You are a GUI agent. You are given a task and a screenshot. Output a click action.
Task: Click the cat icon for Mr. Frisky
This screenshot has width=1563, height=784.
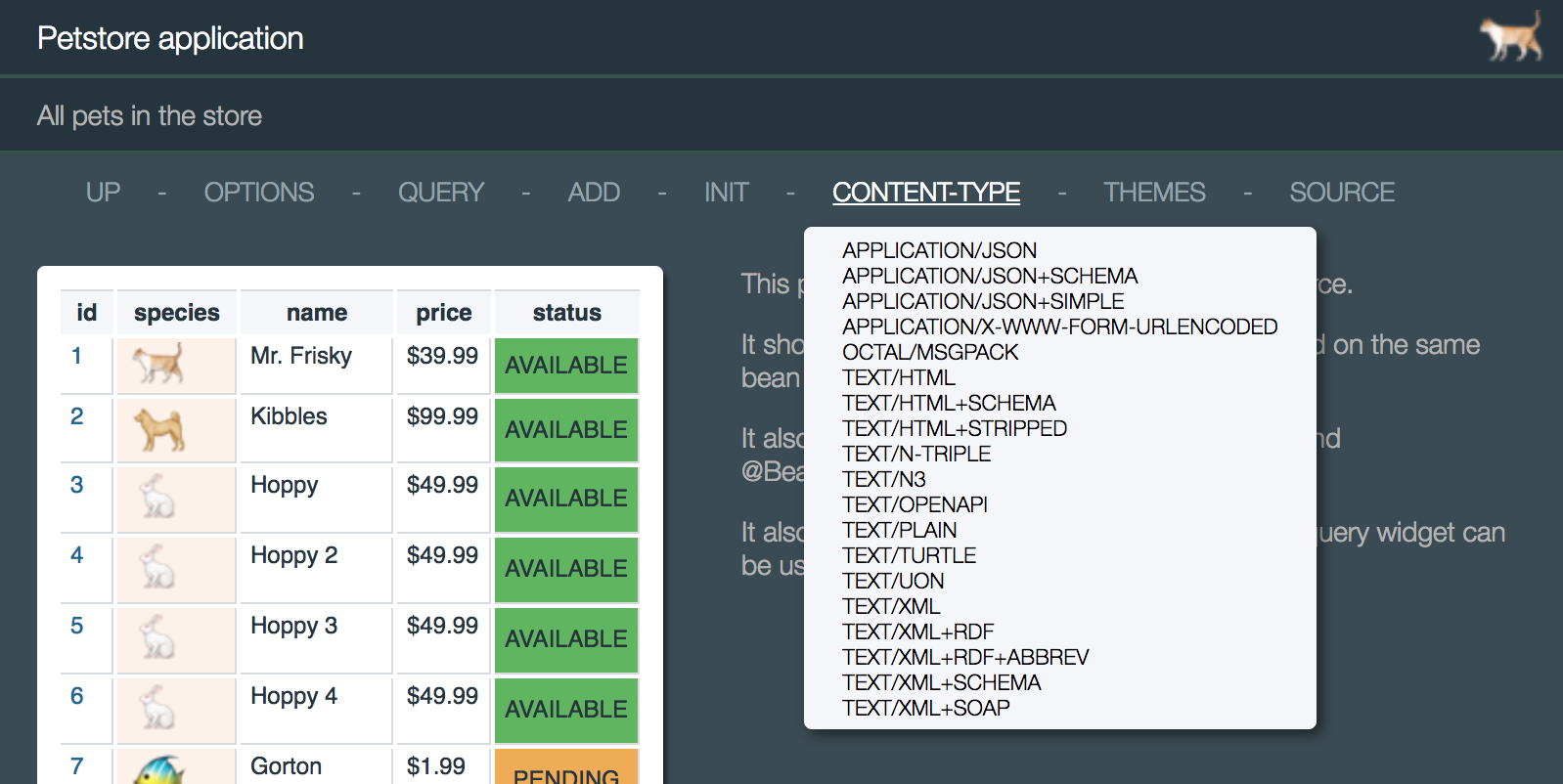tap(159, 365)
